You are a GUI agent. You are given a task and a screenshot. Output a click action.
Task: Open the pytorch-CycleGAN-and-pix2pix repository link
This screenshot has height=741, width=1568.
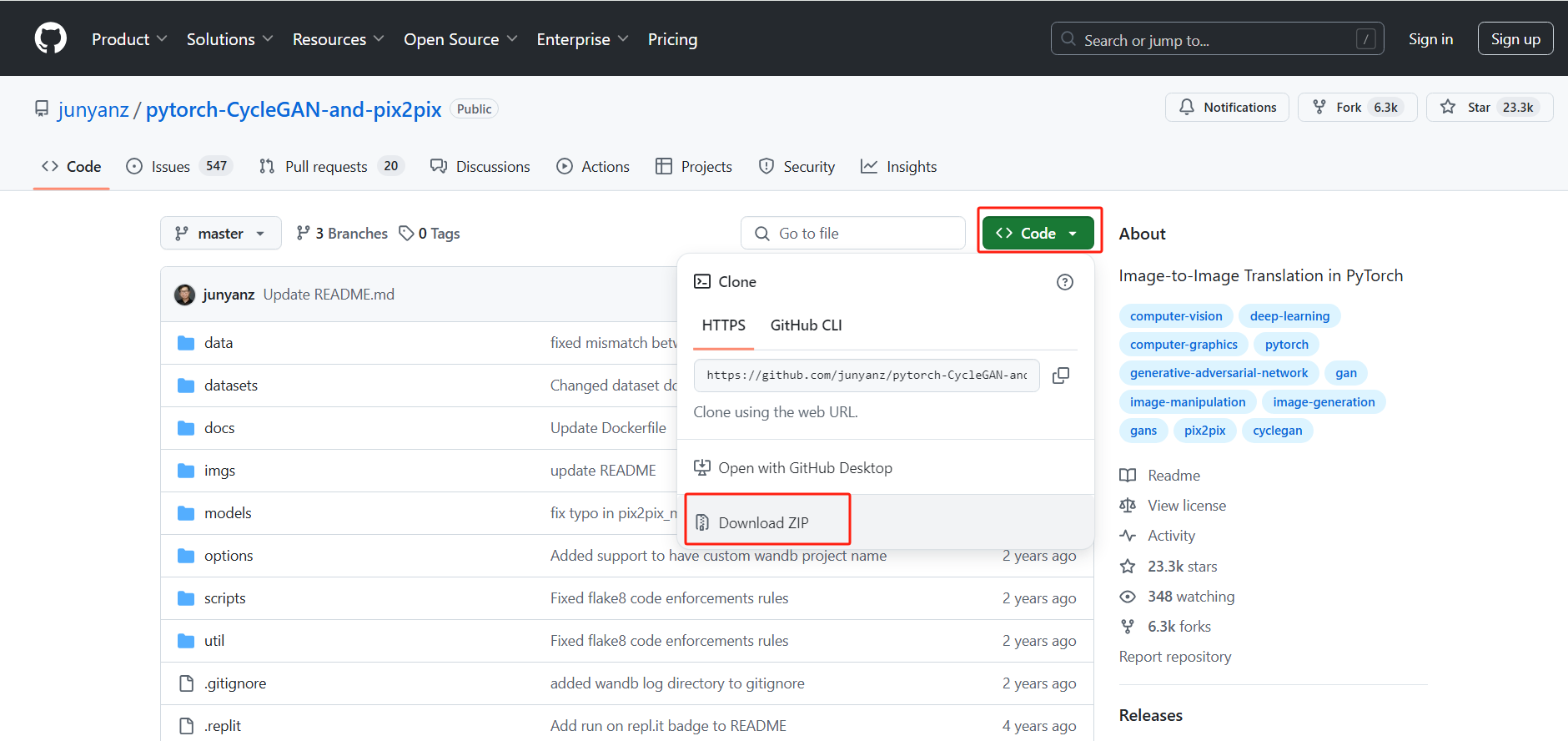(x=294, y=109)
